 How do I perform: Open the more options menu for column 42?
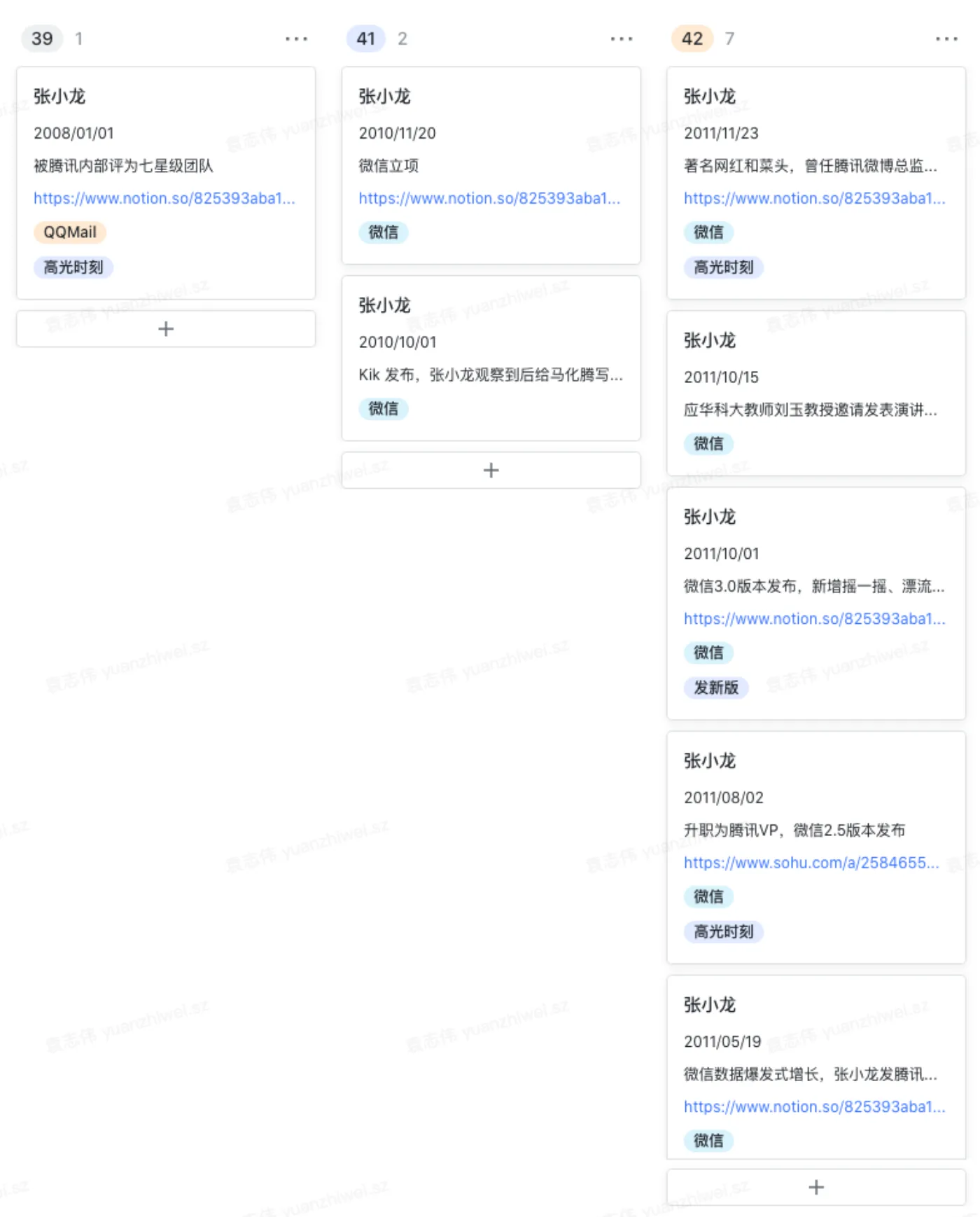coord(946,39)
